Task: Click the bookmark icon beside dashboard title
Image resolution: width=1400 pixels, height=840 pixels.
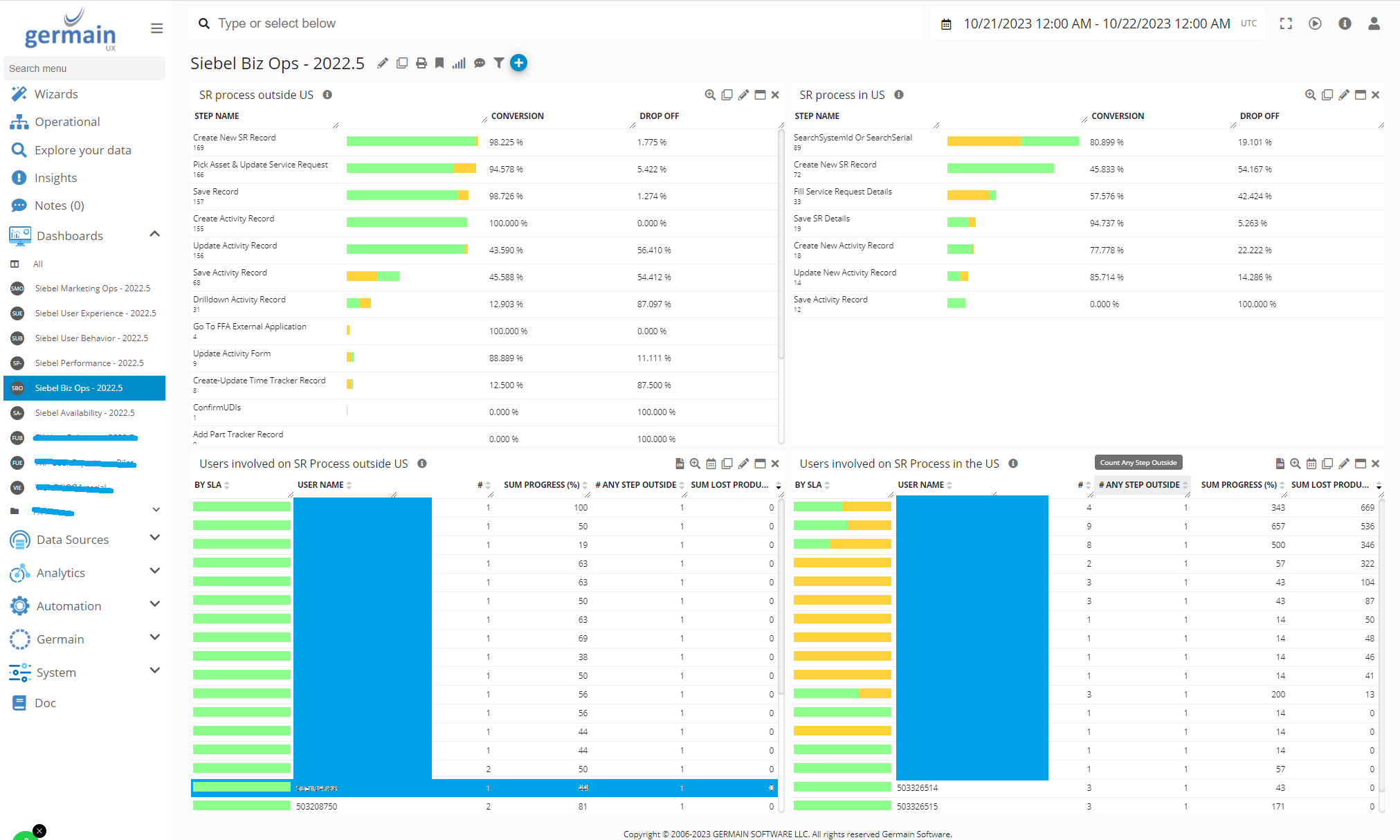Action: [439, 64]
